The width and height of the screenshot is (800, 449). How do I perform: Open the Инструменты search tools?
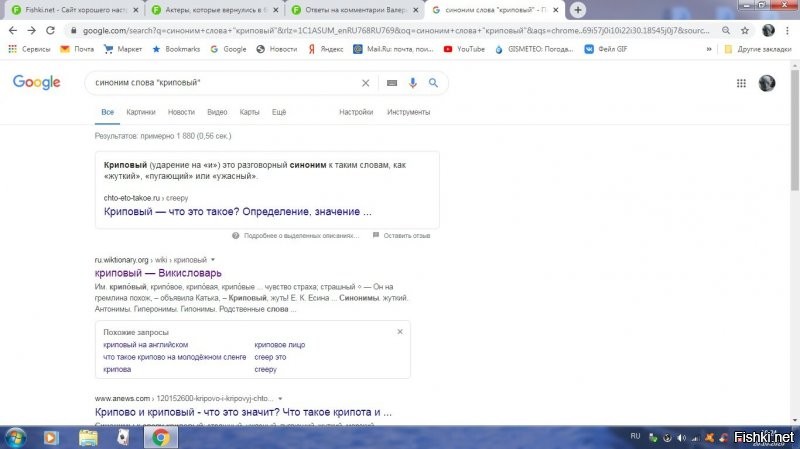(x=408, y=112)
